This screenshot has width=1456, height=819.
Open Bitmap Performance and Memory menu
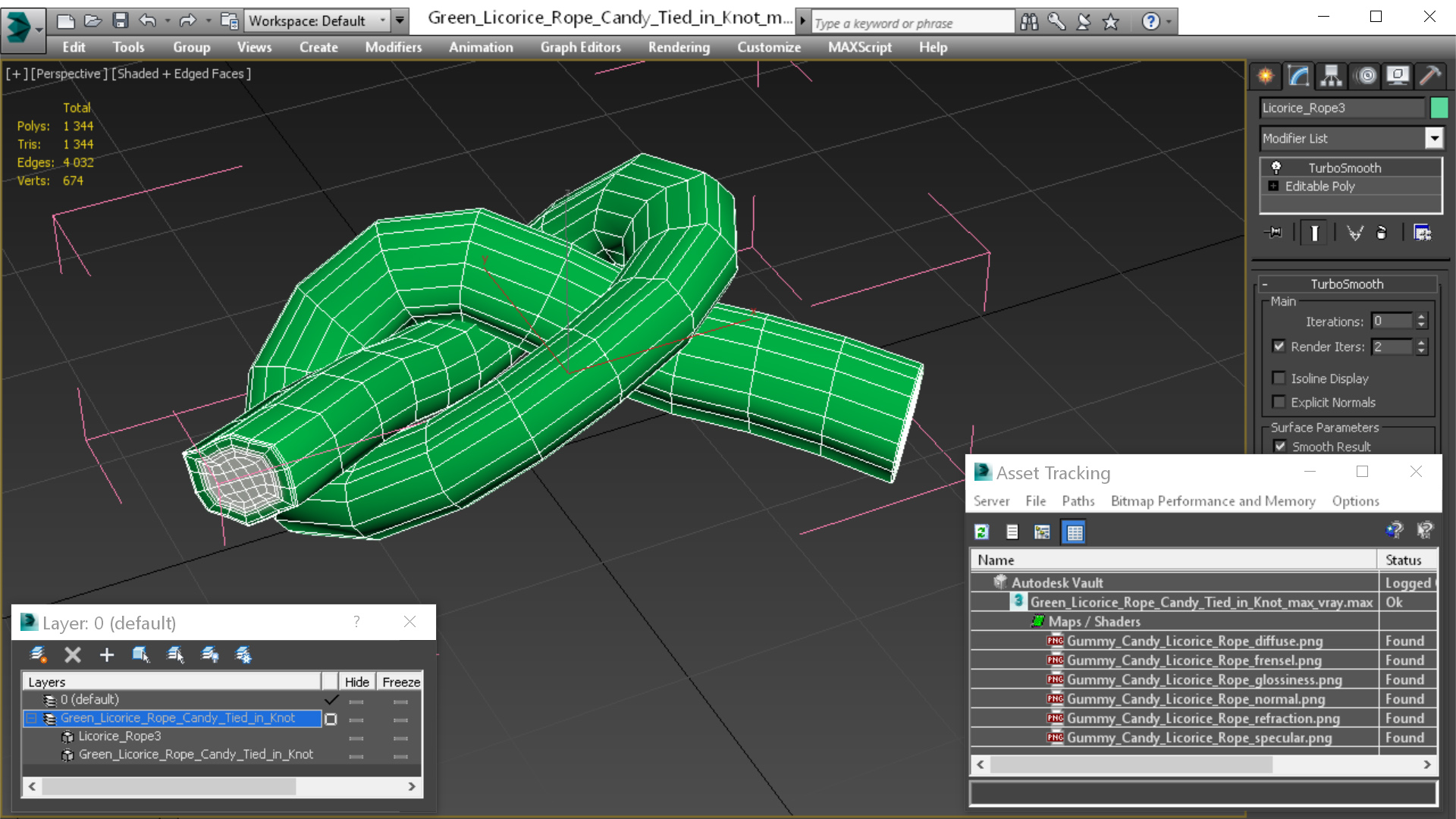(1213, 501)
